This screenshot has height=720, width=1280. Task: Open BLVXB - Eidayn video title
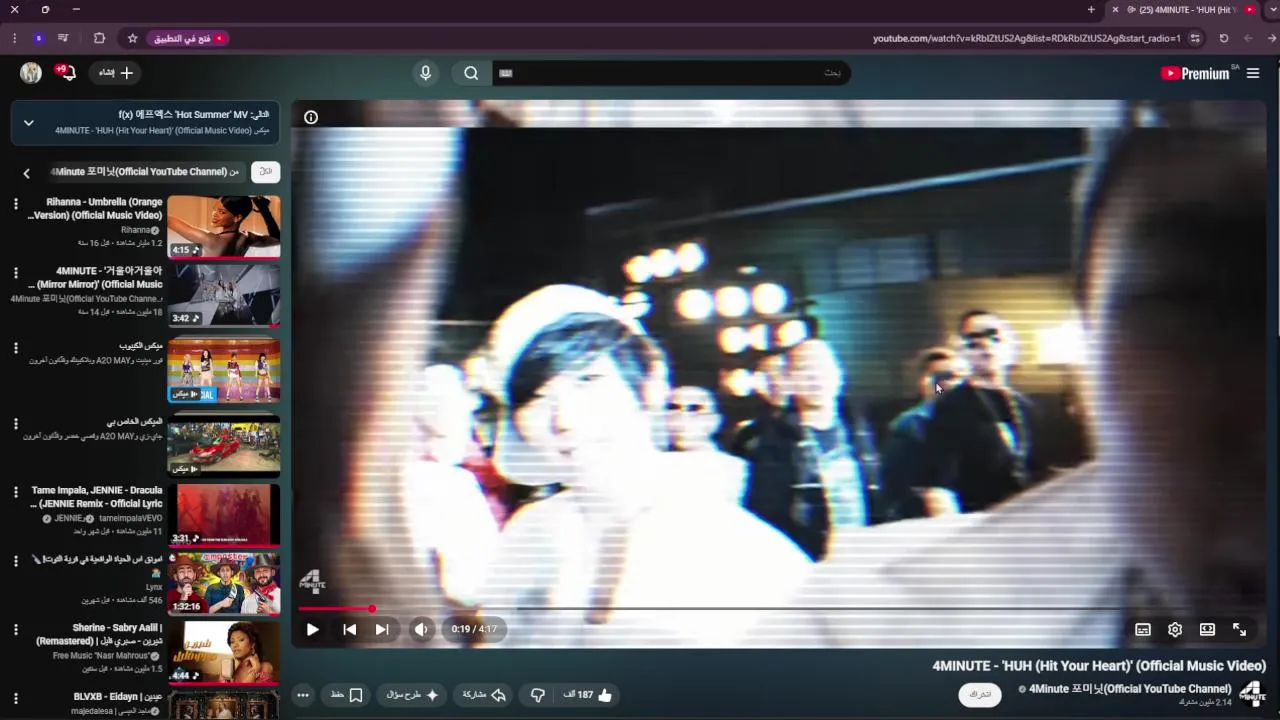click(118, 696)
